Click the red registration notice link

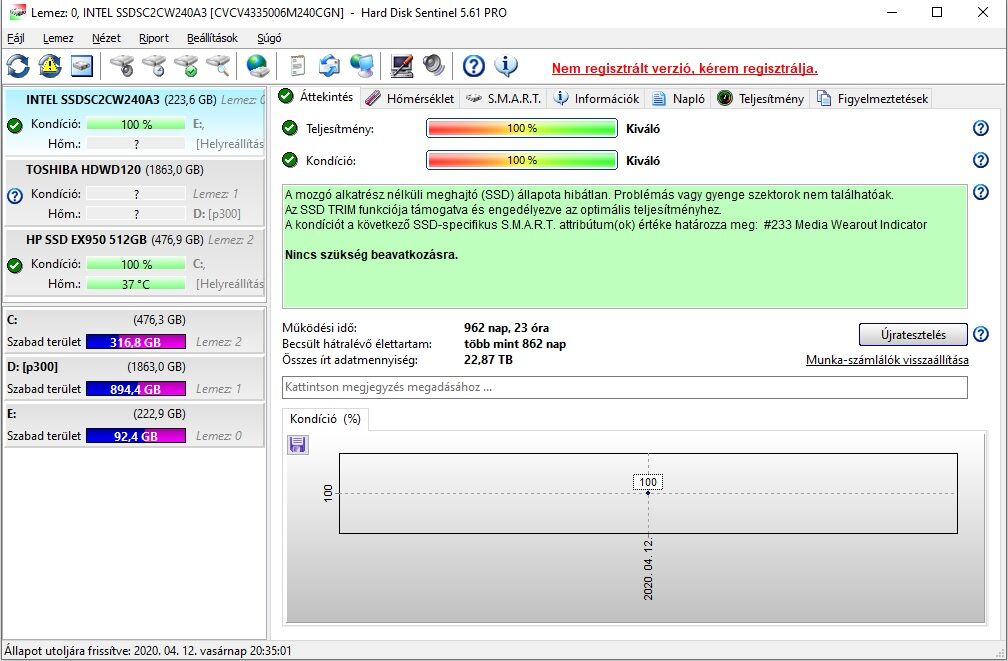[685, 69]
